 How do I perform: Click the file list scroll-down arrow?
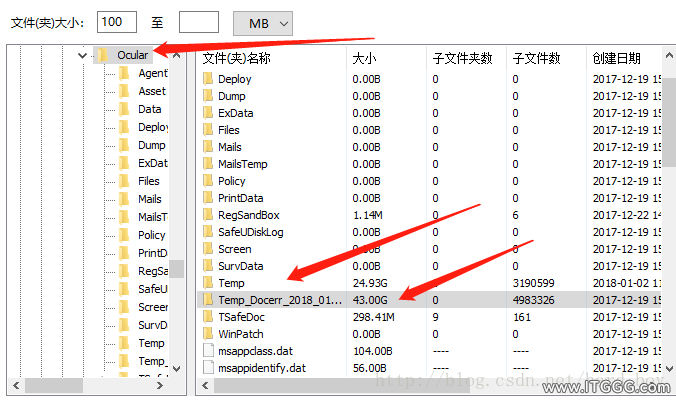(x=669, y=369)
